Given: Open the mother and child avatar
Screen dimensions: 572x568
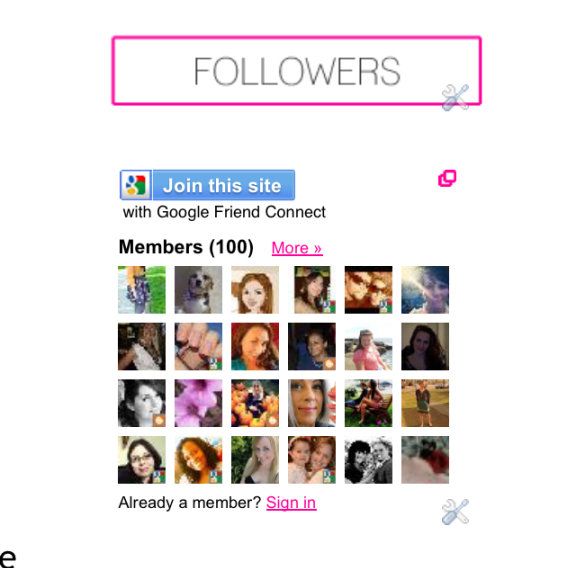Looking at the screenshot, I should click(x=312, y=460).
